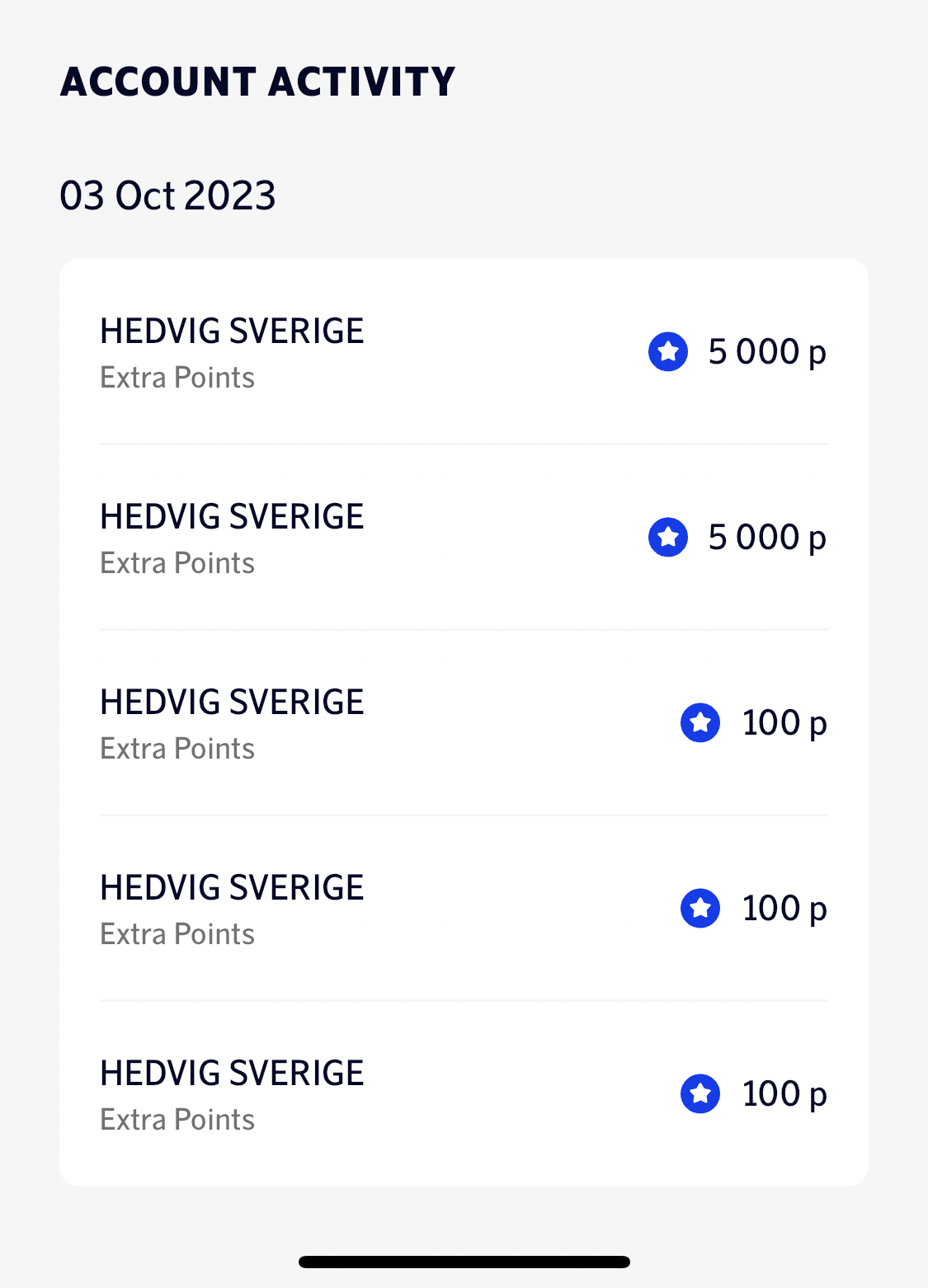Click the star icon in the first 5 000 p row
The width and height of the screenshot is (928, 1288).
pyautogui.click(x=668, y=352)
